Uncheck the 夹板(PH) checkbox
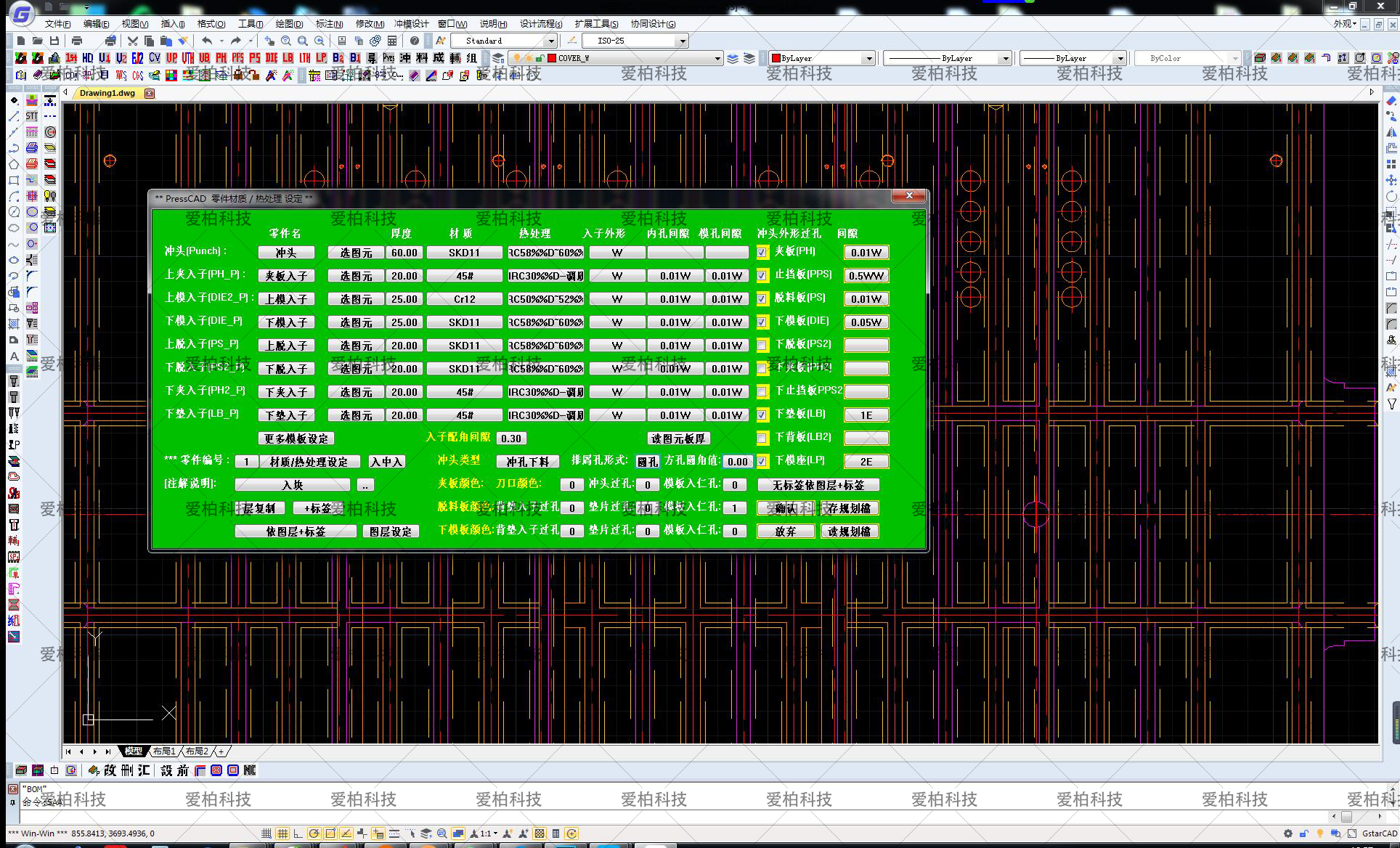This screenshot has height=848, width=1400. coord(762,253)
